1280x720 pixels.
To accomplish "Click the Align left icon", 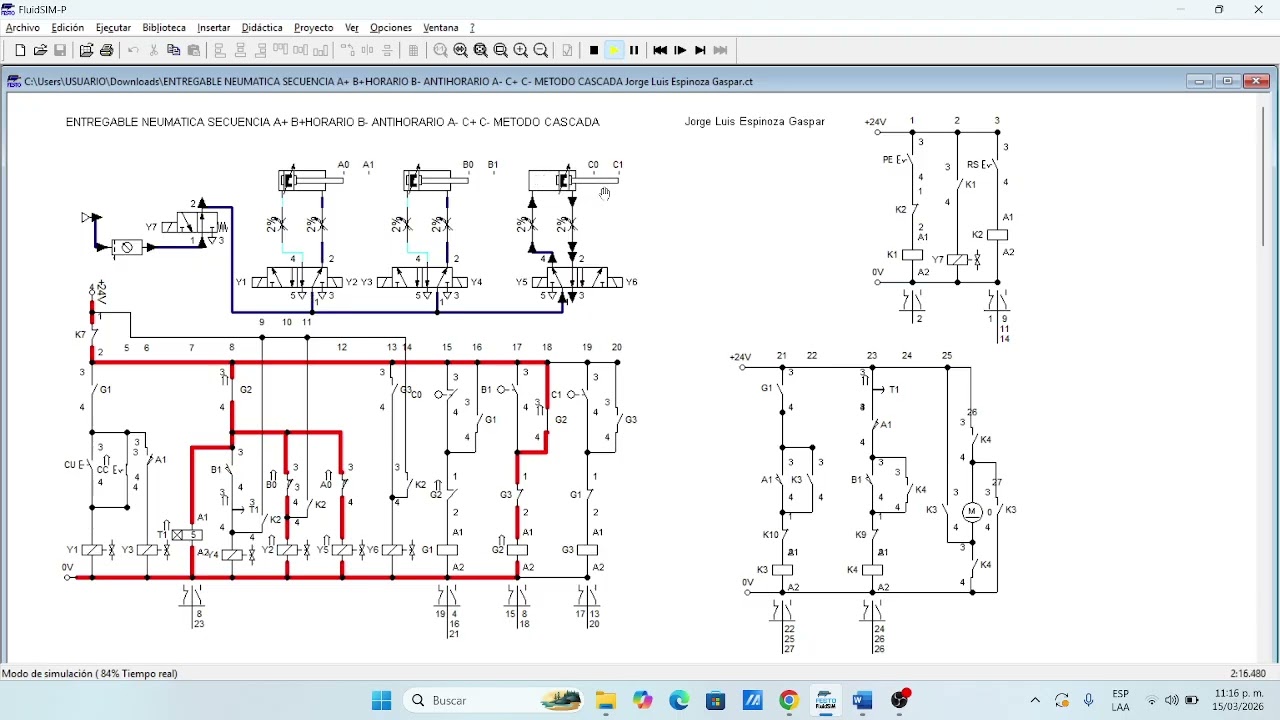I will [x=220, y=50].
